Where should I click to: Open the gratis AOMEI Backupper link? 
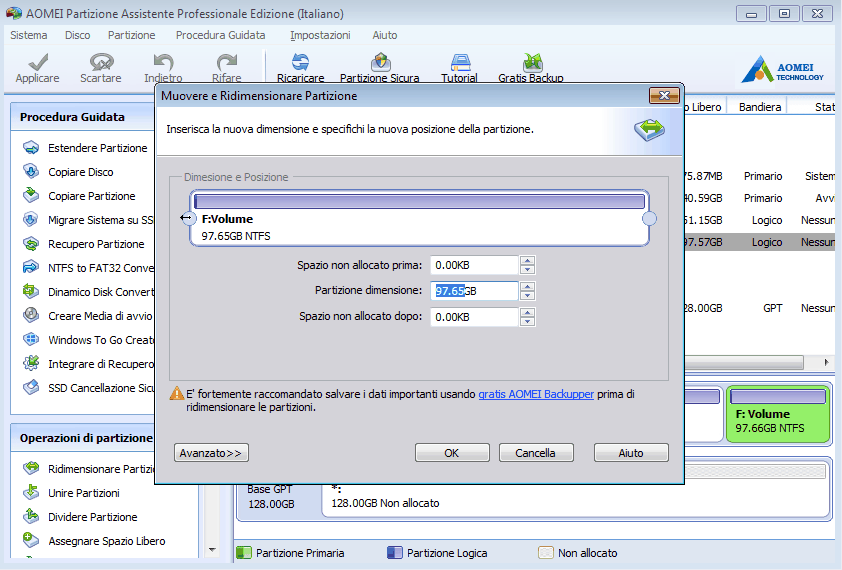[536, 394]
